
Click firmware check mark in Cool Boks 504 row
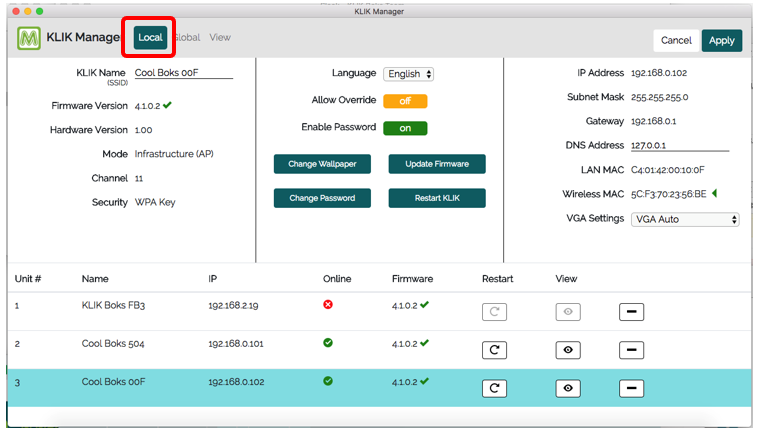click(x=424, y=343)
